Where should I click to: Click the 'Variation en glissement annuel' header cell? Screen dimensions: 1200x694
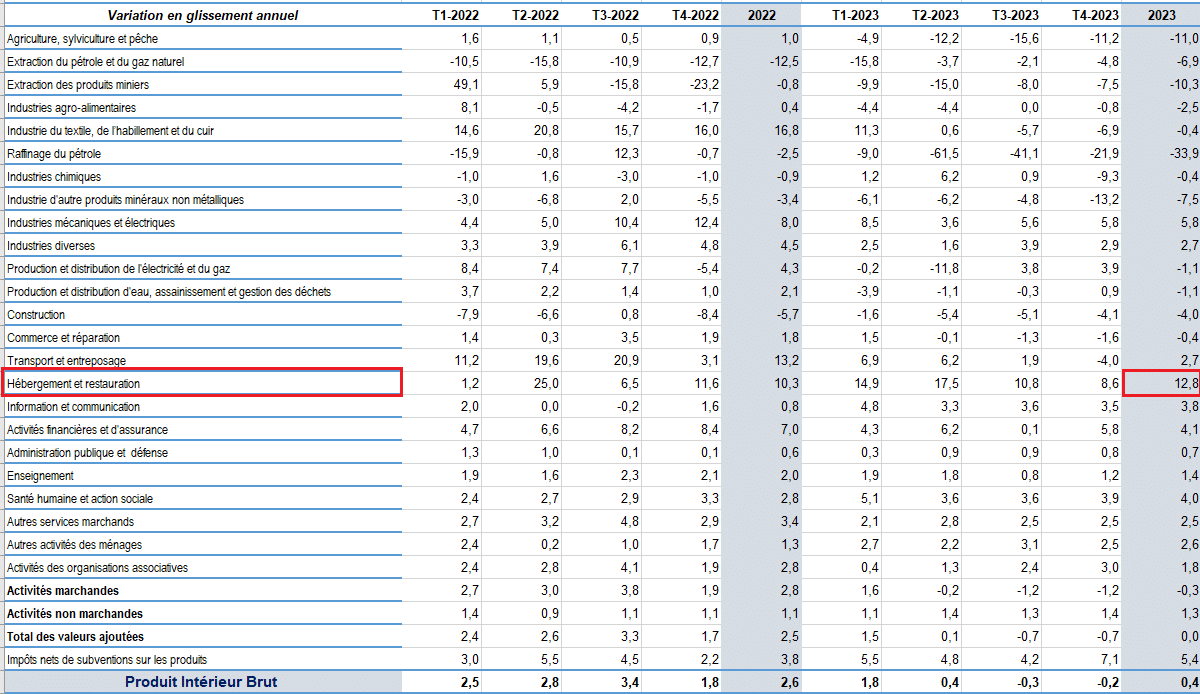202,15
